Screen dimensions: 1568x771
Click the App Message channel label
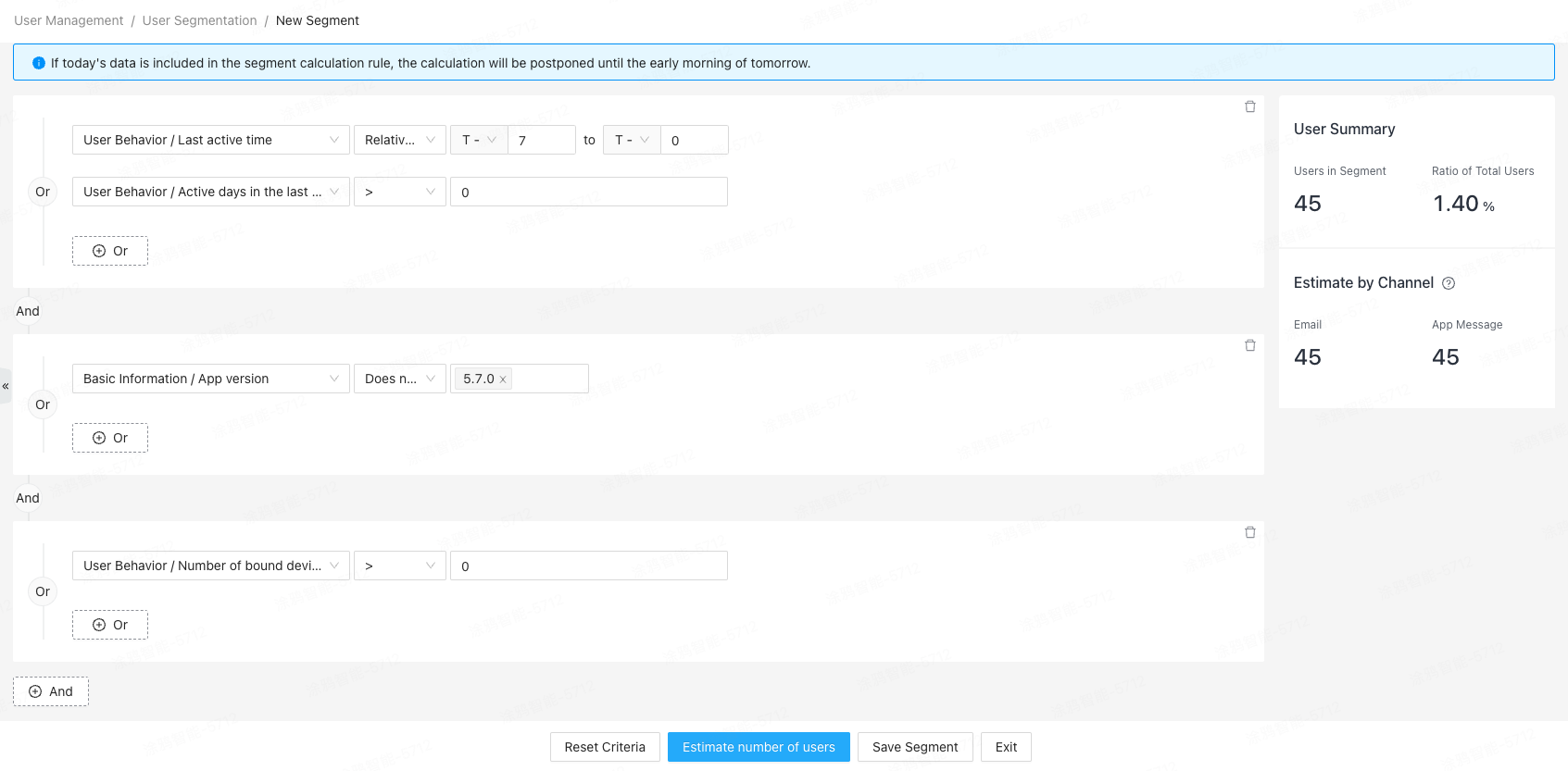(x=1467, y=325)
